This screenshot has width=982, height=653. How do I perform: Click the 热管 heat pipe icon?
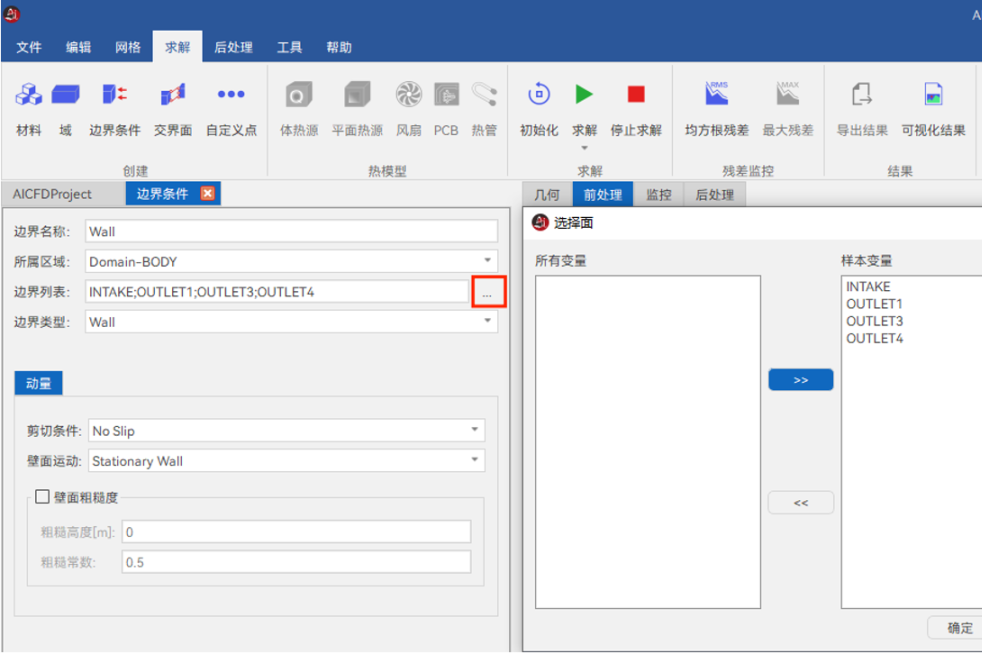(x=484, y=95)
